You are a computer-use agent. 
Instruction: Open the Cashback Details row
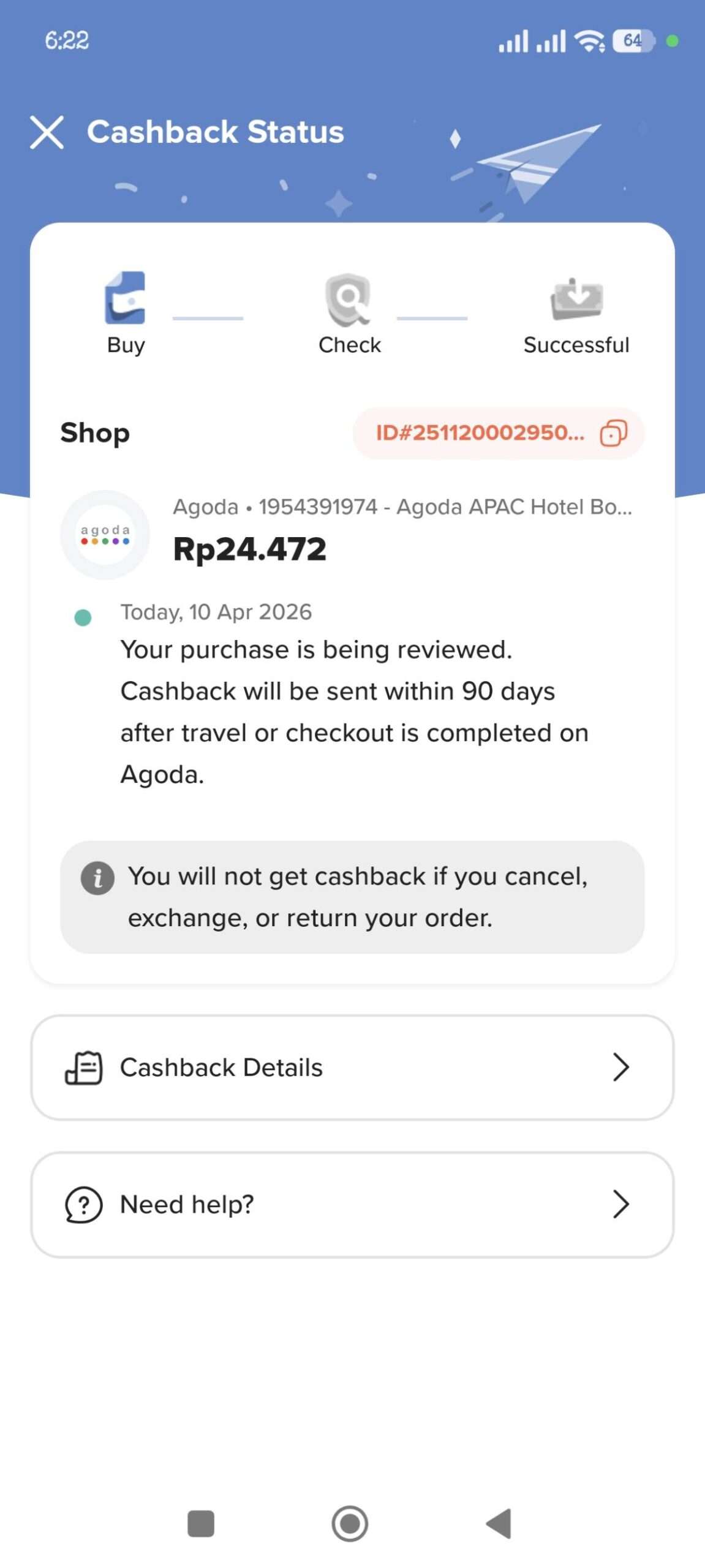tap(352, 1068)
